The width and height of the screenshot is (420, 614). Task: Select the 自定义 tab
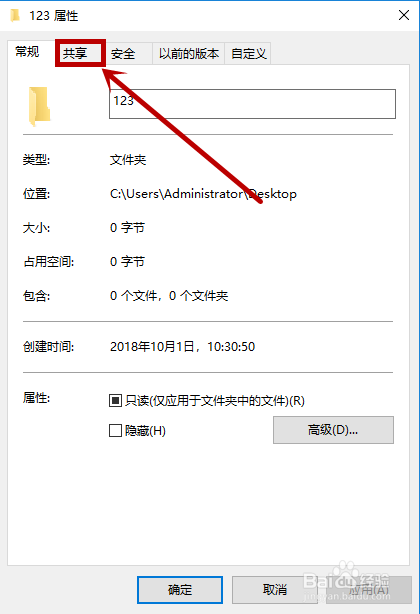248,54
